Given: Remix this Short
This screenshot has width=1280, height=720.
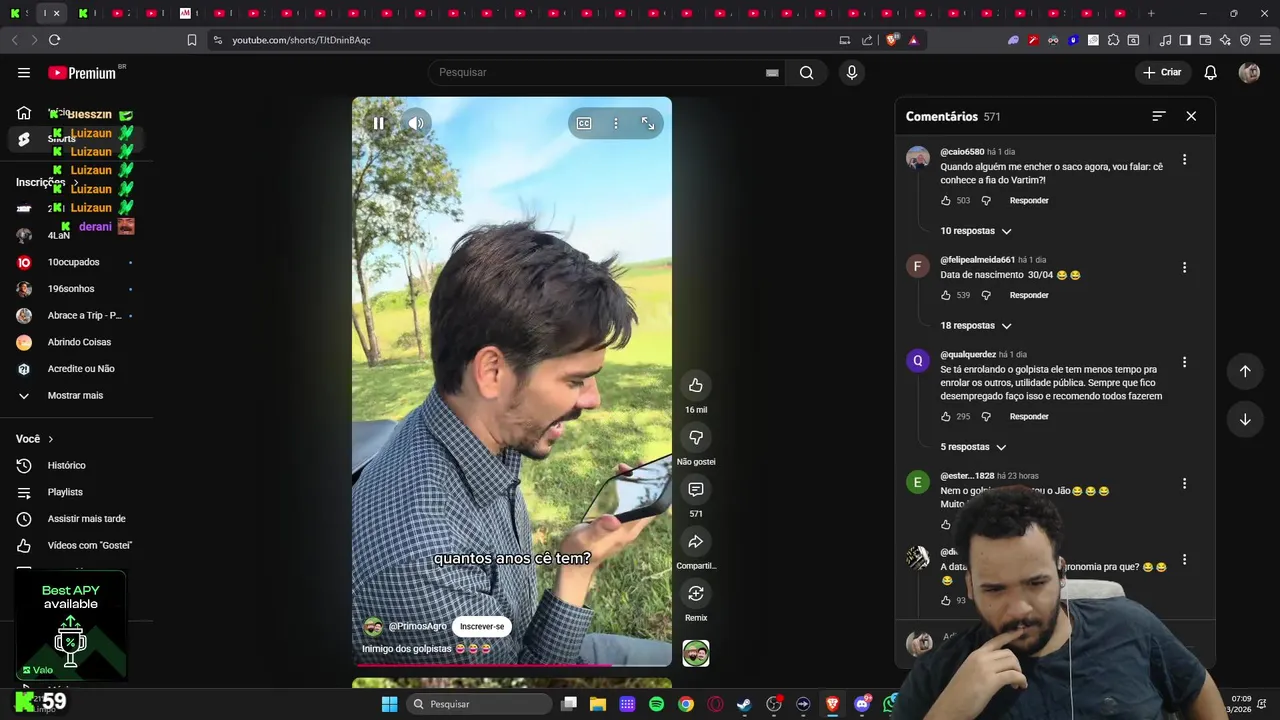Looking at the screenshot, I should 696,593.
